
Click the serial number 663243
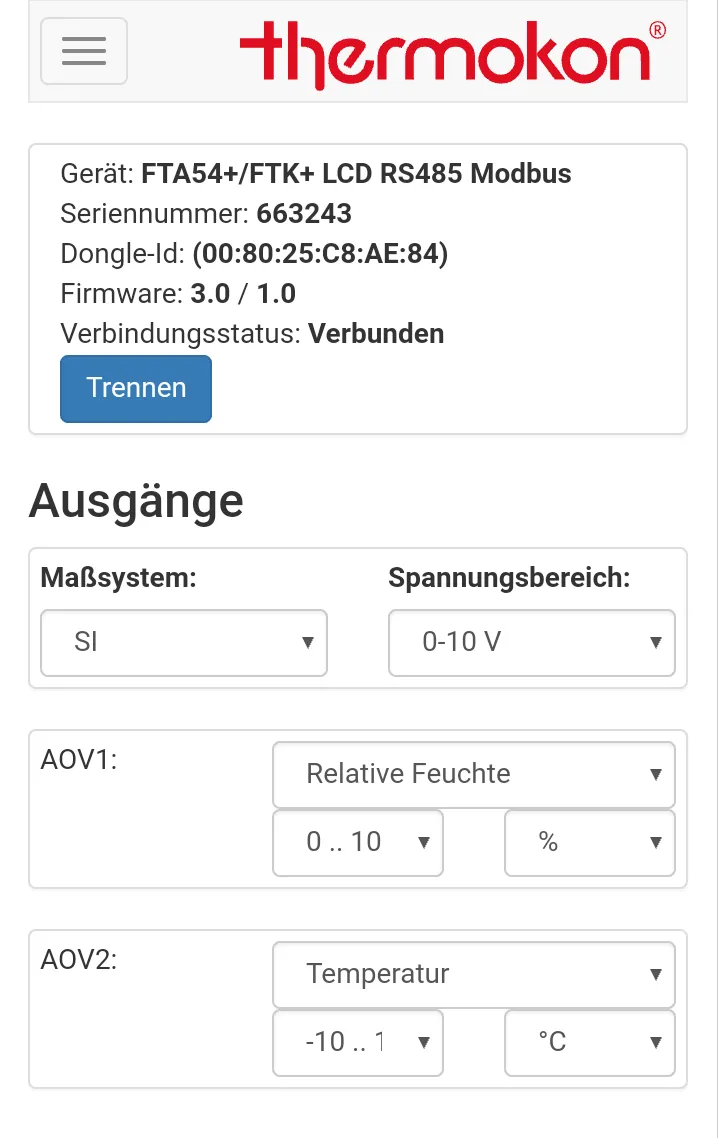(x=304, y=214)
